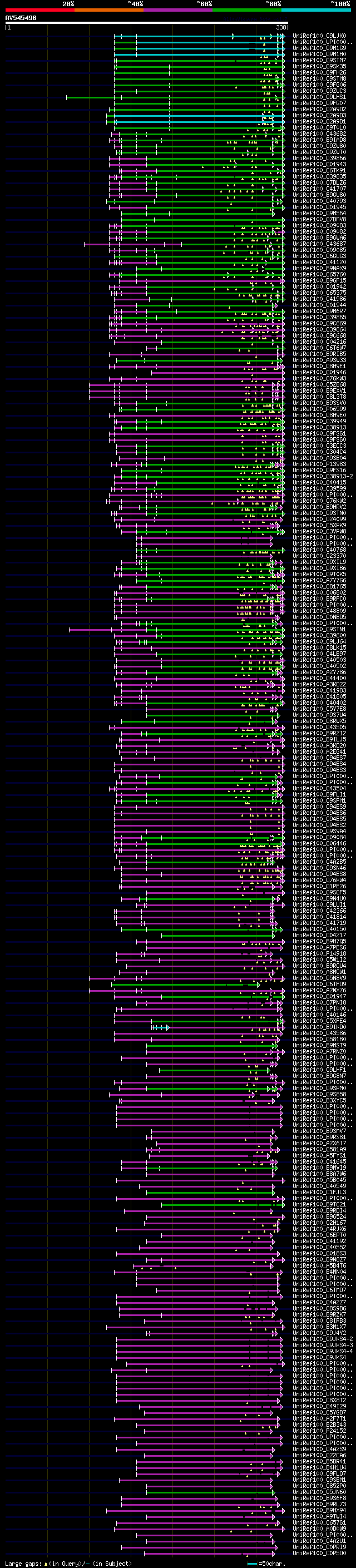
Task: Click the UniRef100_A5B045 label
Action: coord(319,1180)
